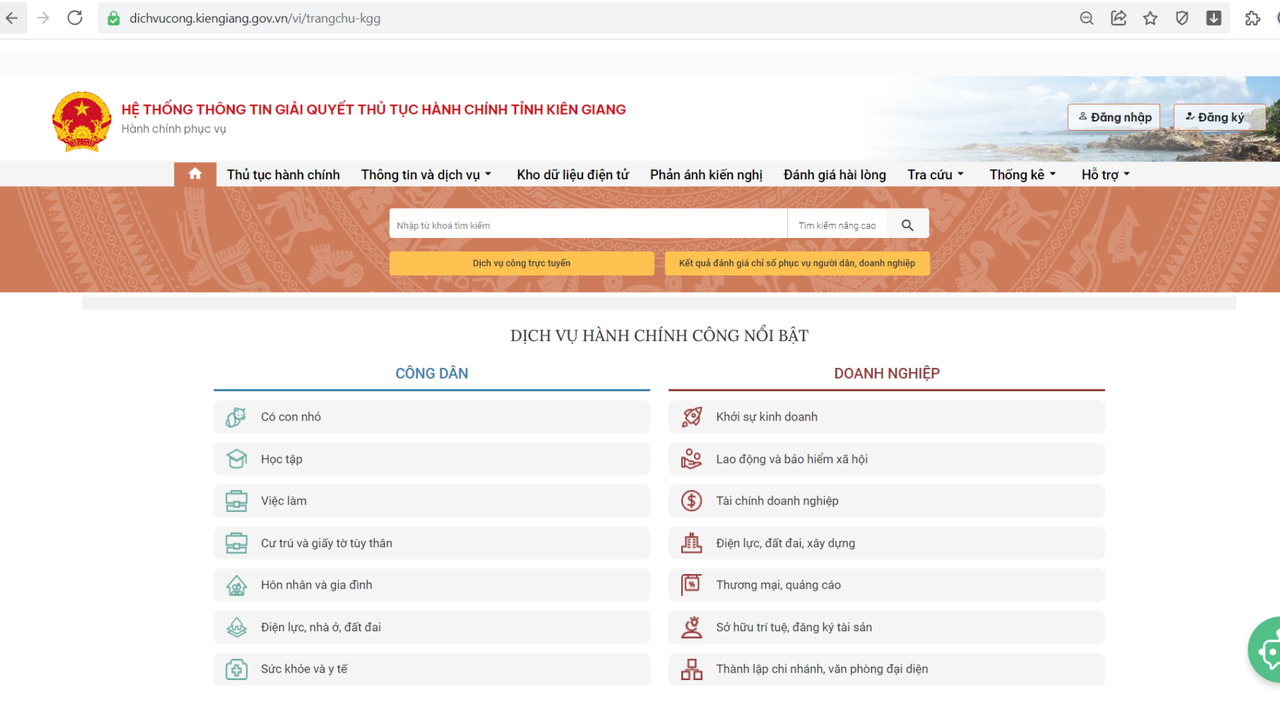Expand the Tra cứu dropdown menu
The image size is (1280, 720).
pos(935,175)
